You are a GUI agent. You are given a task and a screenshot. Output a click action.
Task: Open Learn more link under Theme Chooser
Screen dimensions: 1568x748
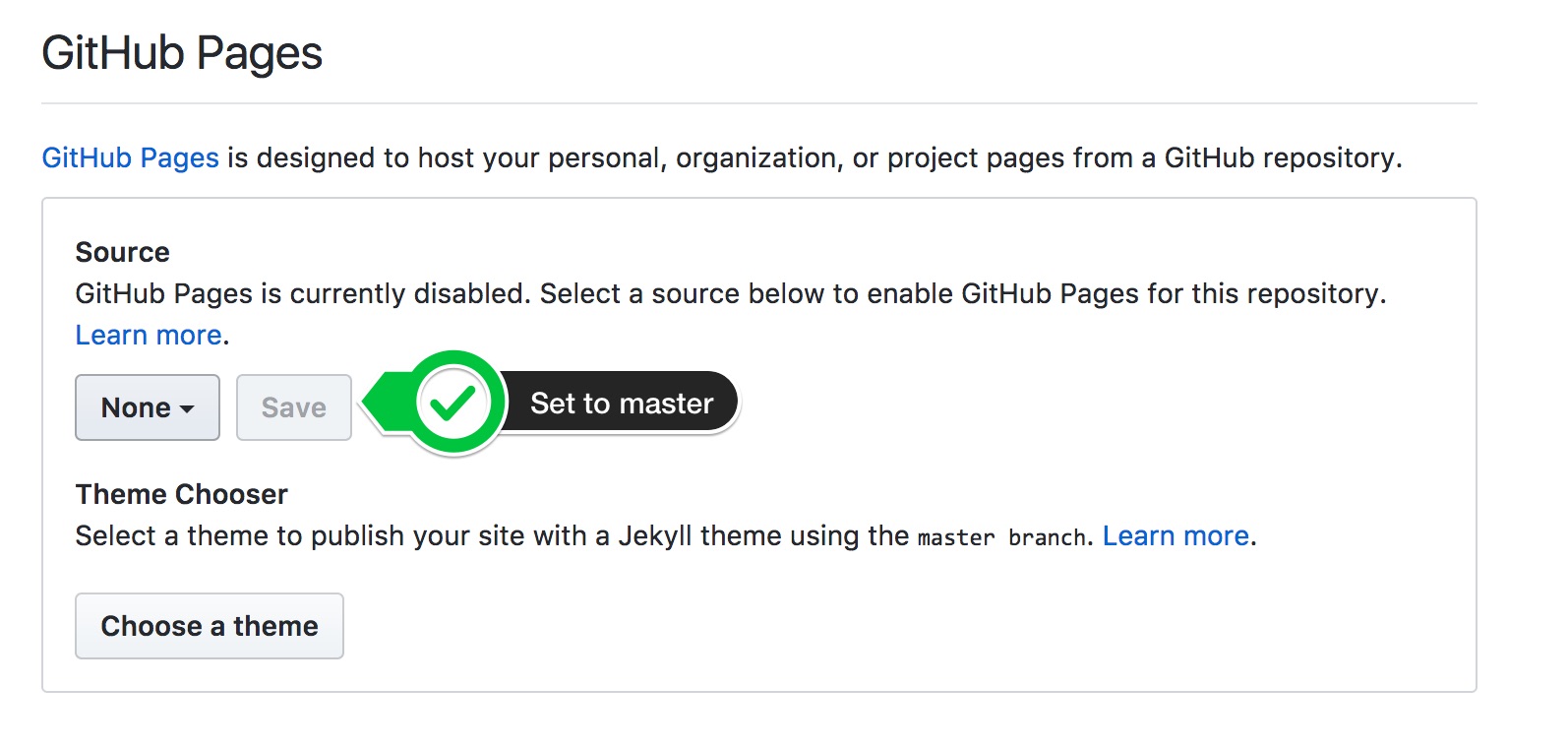point(1176,535)
